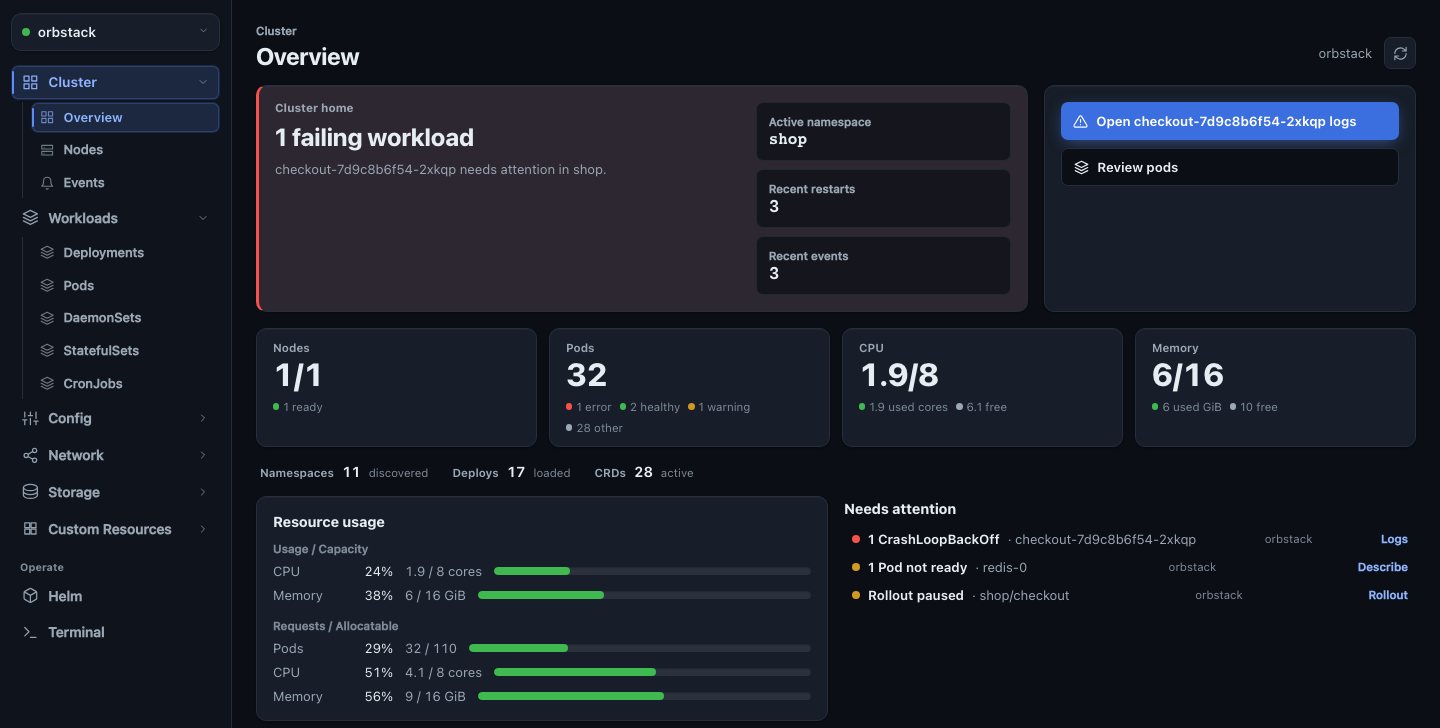Click the Terminal prompt icon
Screen dimensions: 1440x728
tap(30, 632)
